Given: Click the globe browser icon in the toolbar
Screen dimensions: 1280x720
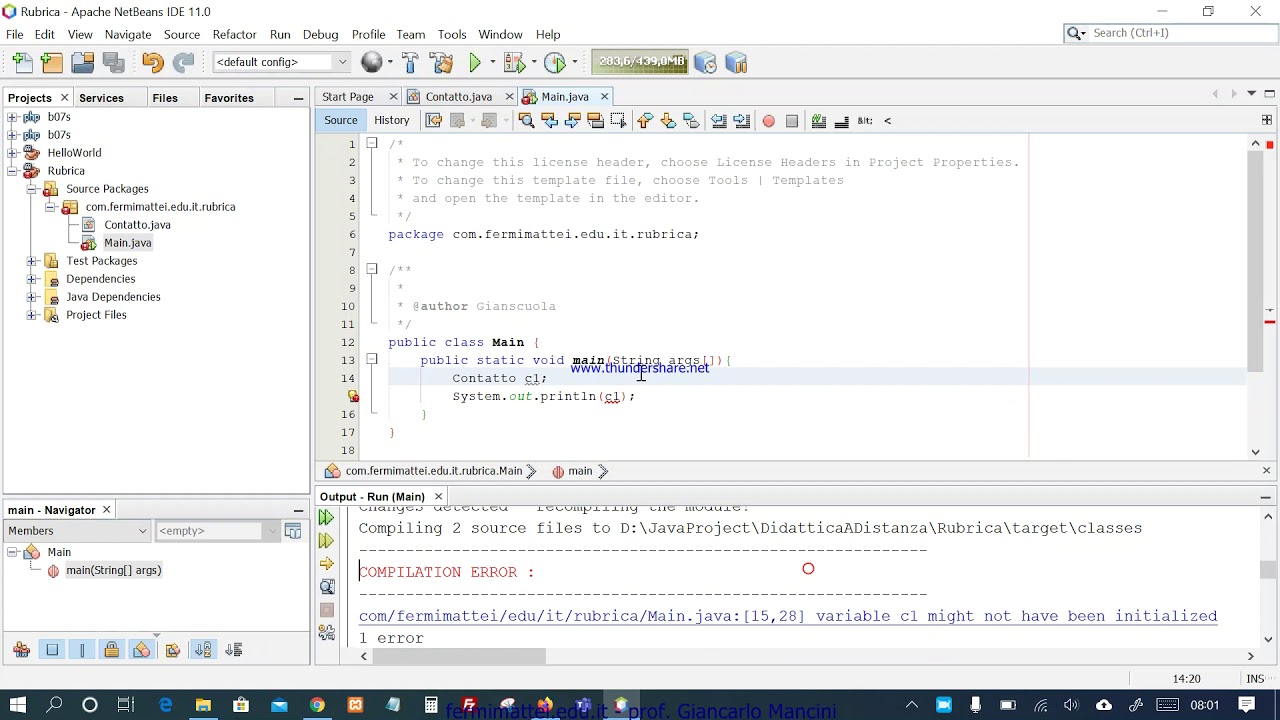Looking at the screenshot, I should (371, 62).
